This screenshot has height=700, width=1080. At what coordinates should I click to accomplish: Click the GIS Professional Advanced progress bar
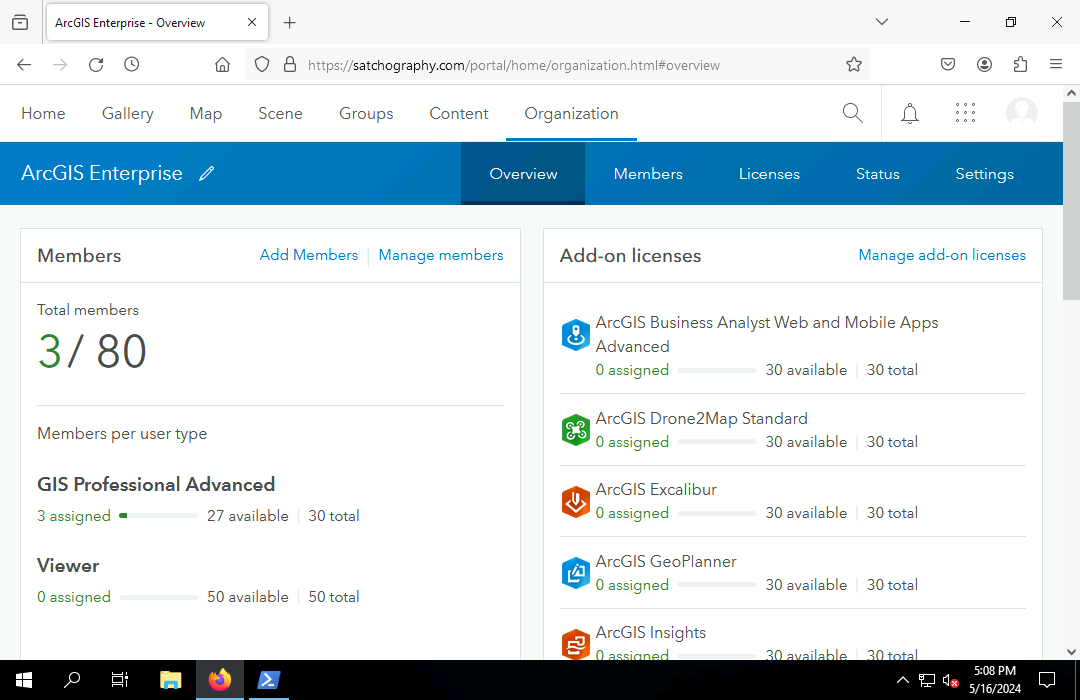(159, 516)
